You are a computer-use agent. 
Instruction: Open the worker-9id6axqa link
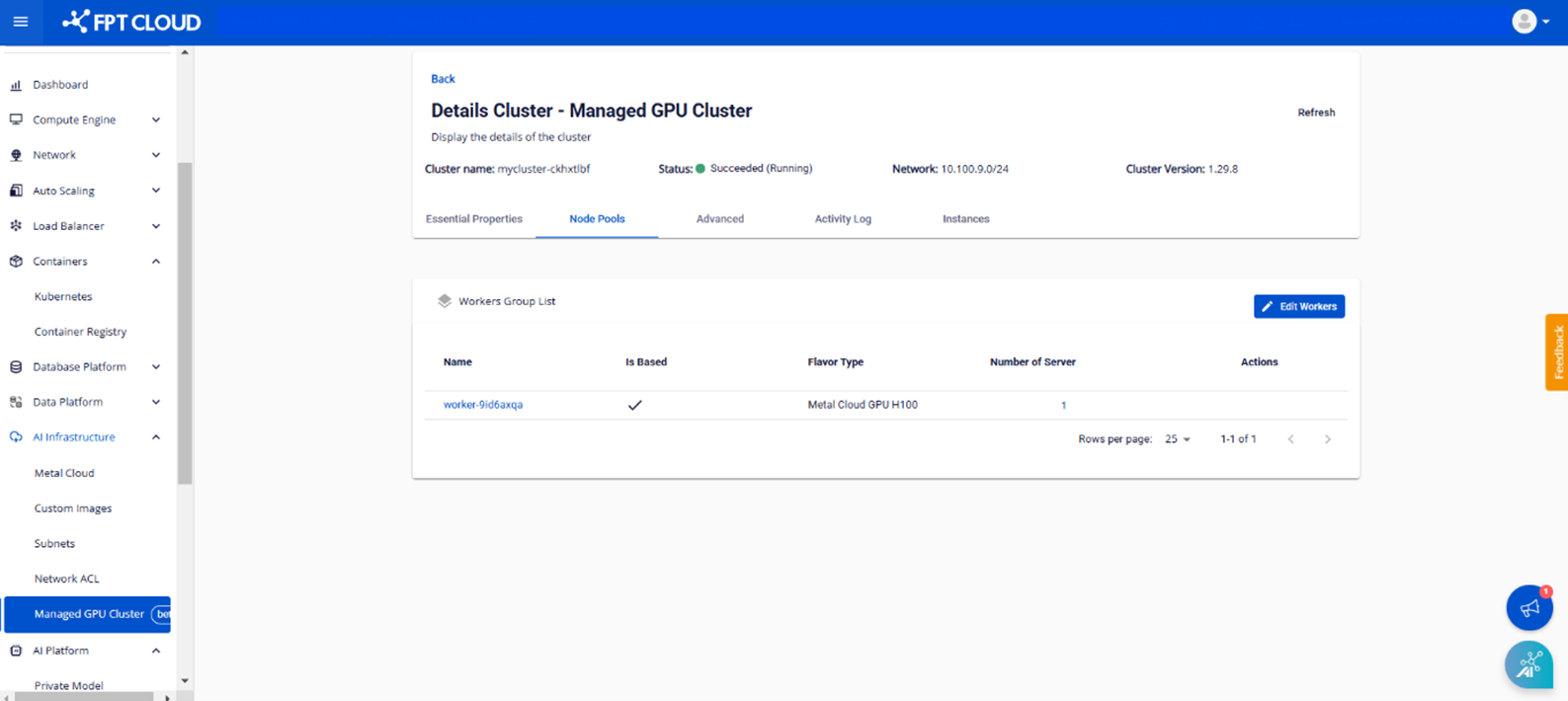(483, 405)
